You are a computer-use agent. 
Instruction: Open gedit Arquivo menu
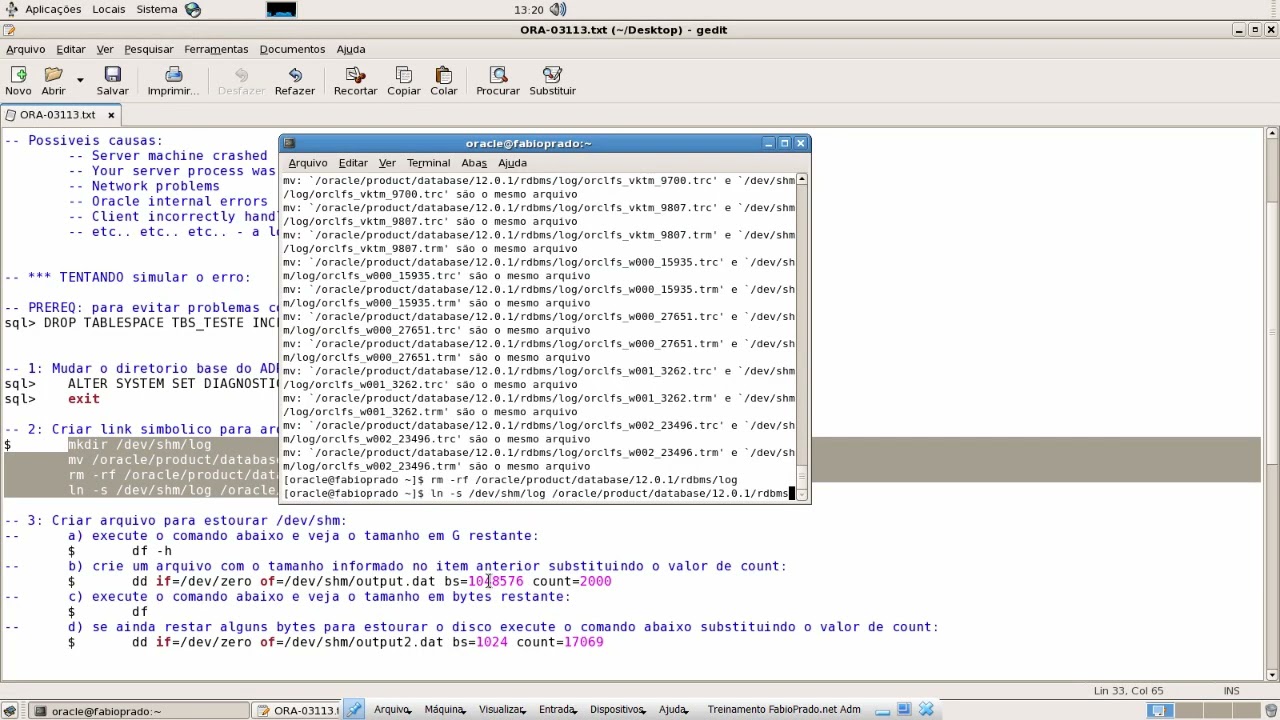(x=26, y=49)
